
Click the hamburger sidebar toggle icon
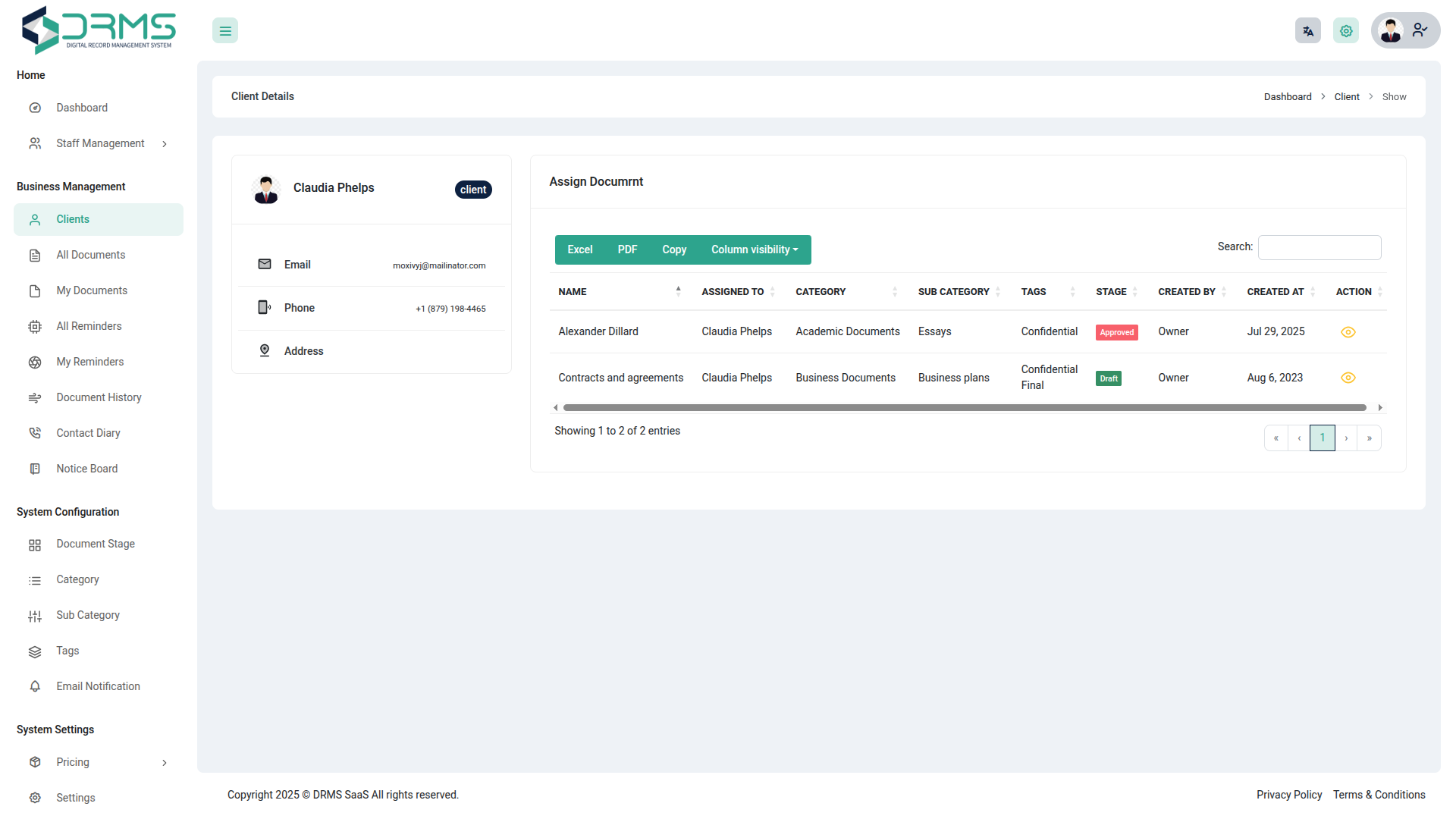pyautogui.click(x=225, y=31)
